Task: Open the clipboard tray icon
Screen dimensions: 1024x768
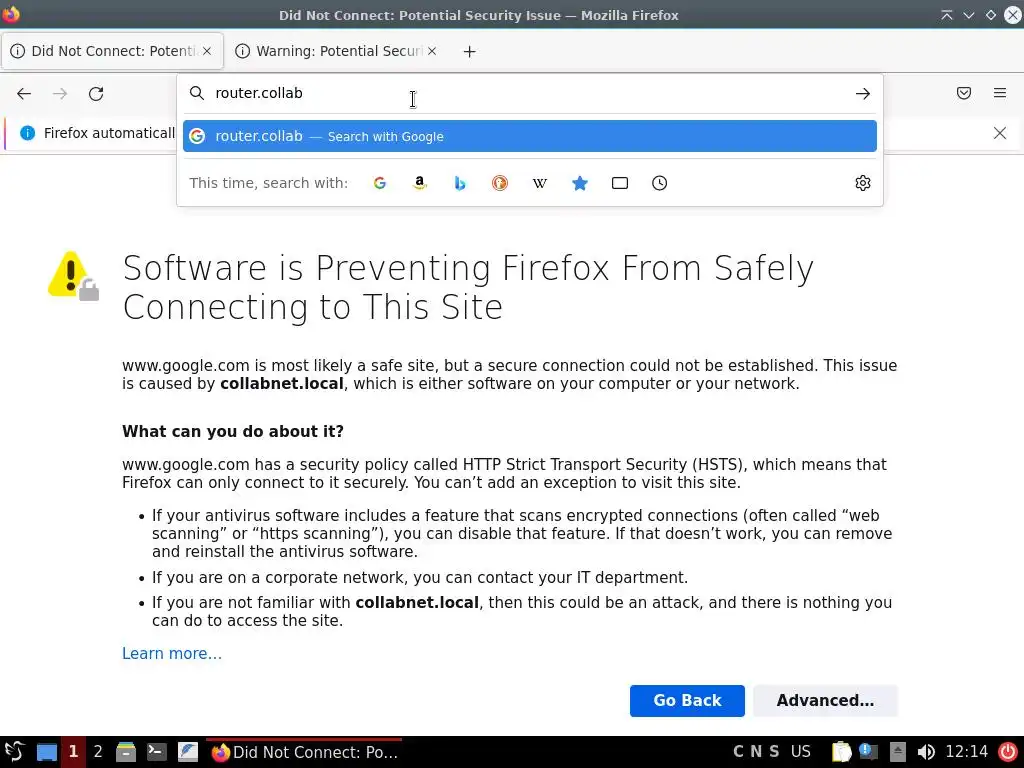Action: click(842, 752)
